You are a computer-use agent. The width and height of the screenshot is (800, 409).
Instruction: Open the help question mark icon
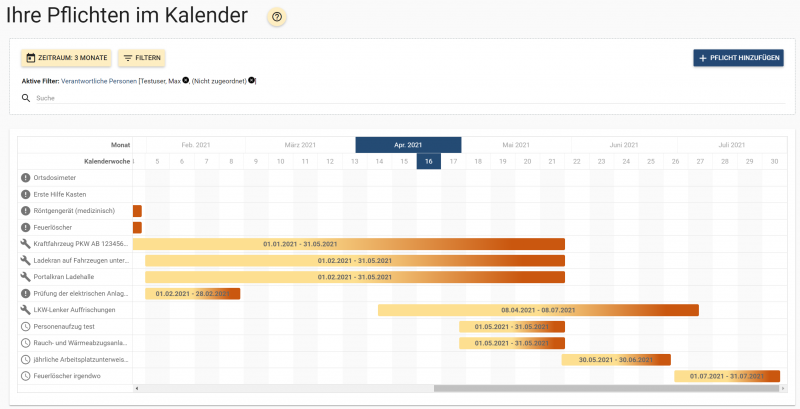(x=277, y=17)
